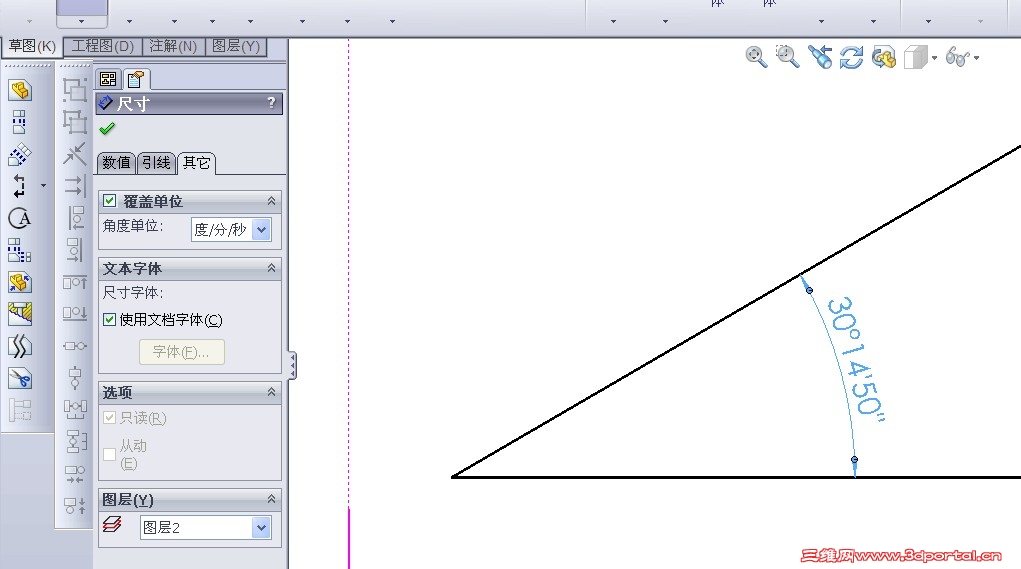Select the Broken-out Section tool
This screenshot has height=569, width=1021.
(20, 314)
